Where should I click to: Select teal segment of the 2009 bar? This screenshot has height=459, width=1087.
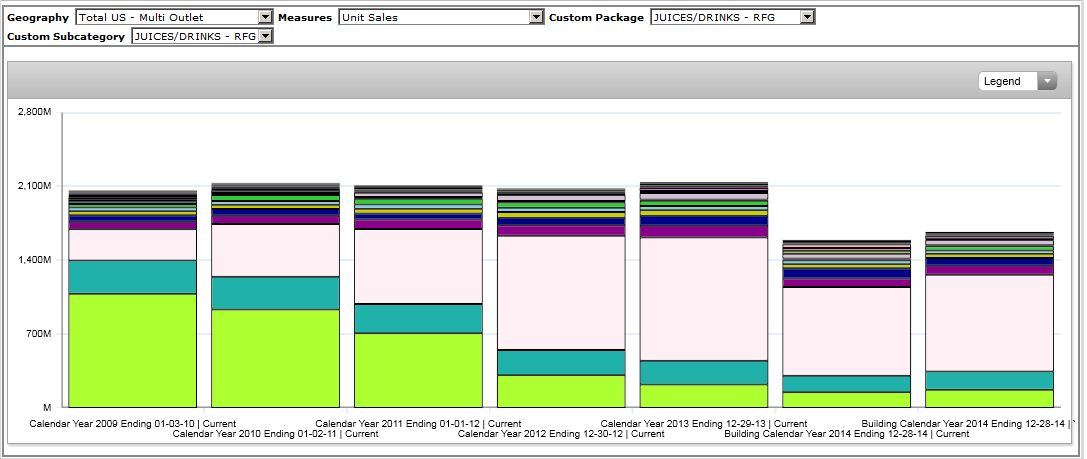133,277
